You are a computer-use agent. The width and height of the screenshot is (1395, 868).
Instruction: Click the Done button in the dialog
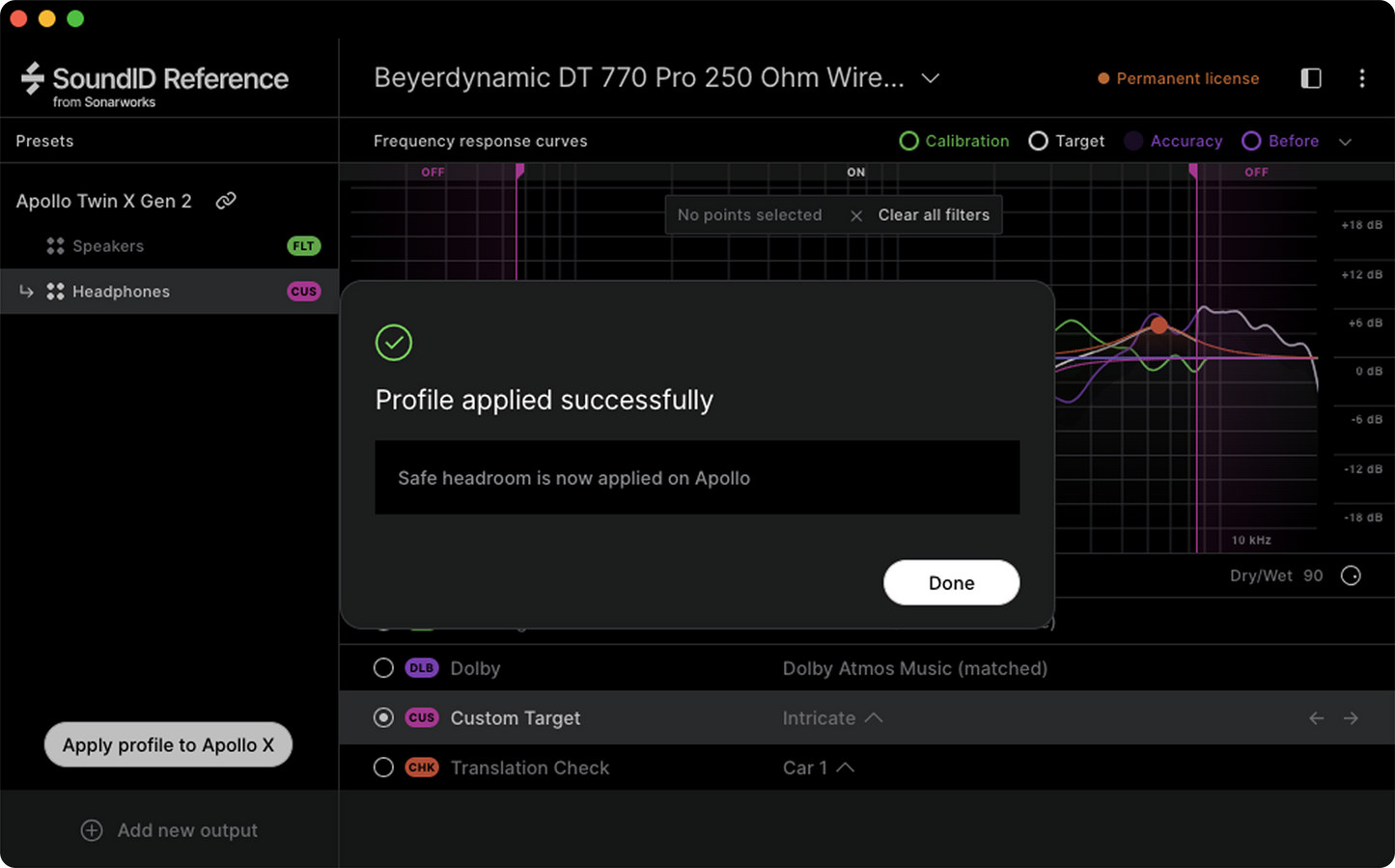(x=951, y=582)
